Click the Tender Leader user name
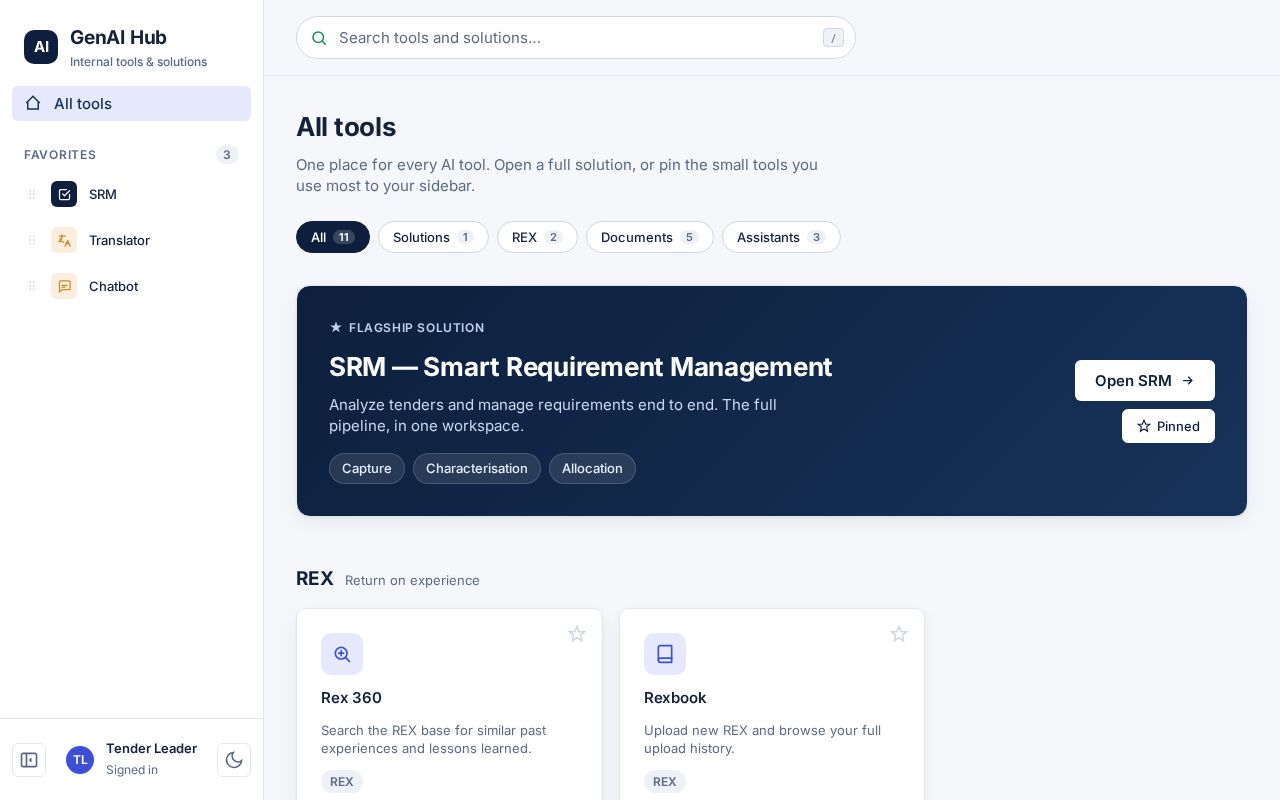The height and width of the screenshot is (800, 1280). 151,748
